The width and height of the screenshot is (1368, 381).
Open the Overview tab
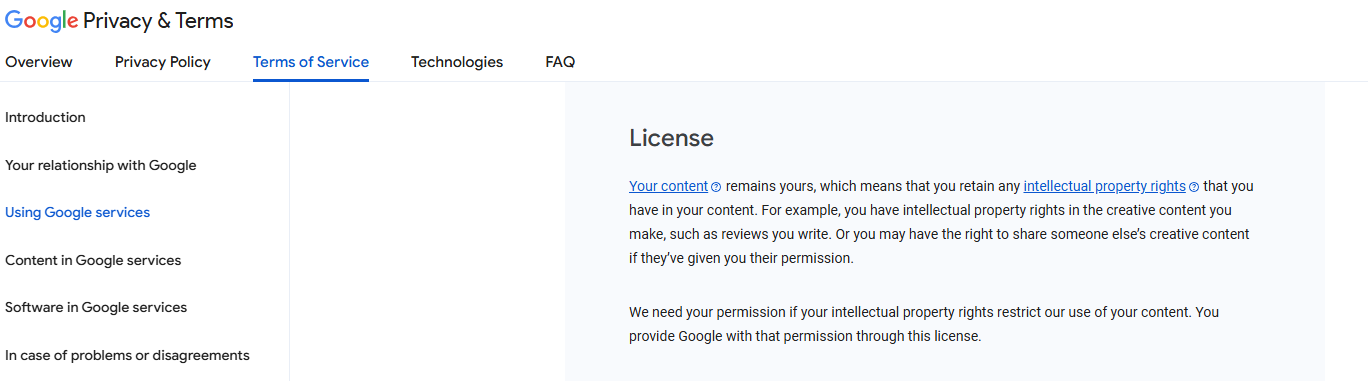[39, 62]
